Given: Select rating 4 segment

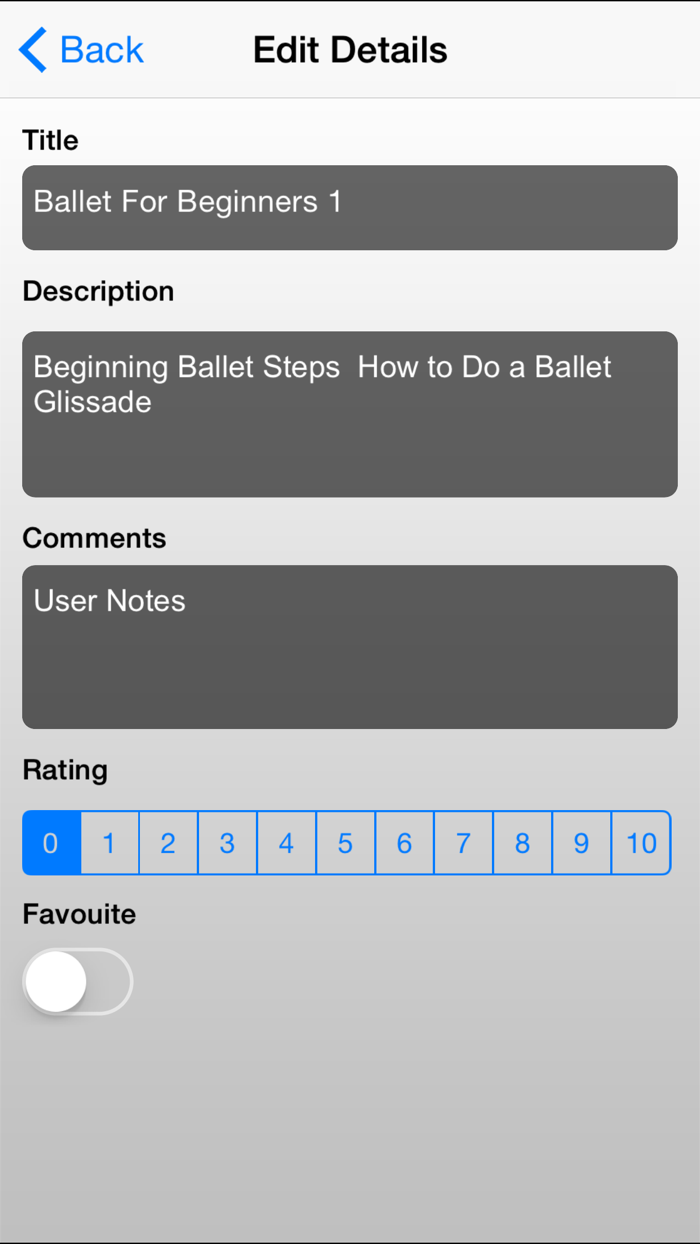Looking at the screenshot, I should 286,843.
